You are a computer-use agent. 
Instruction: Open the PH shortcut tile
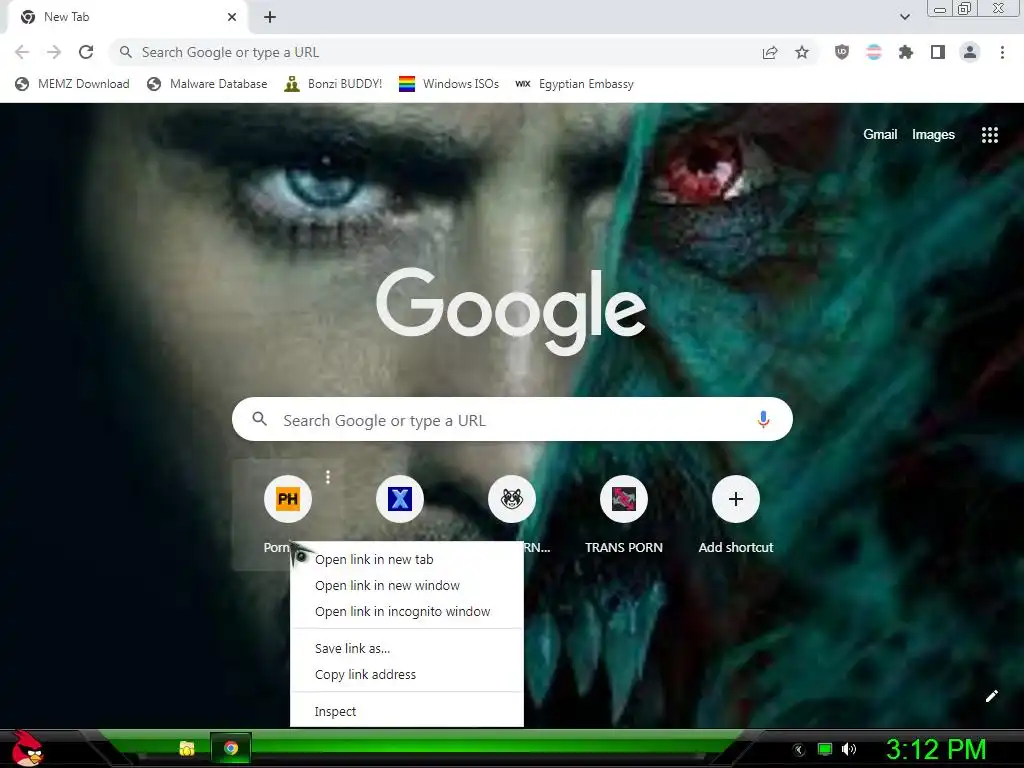coord(288,500)
